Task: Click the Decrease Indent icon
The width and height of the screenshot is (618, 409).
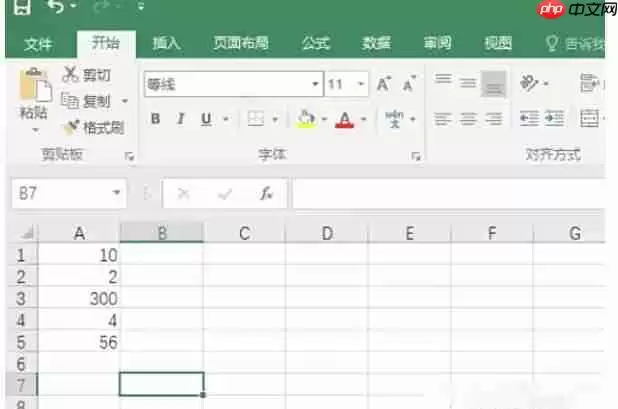Action: (529, 118)
